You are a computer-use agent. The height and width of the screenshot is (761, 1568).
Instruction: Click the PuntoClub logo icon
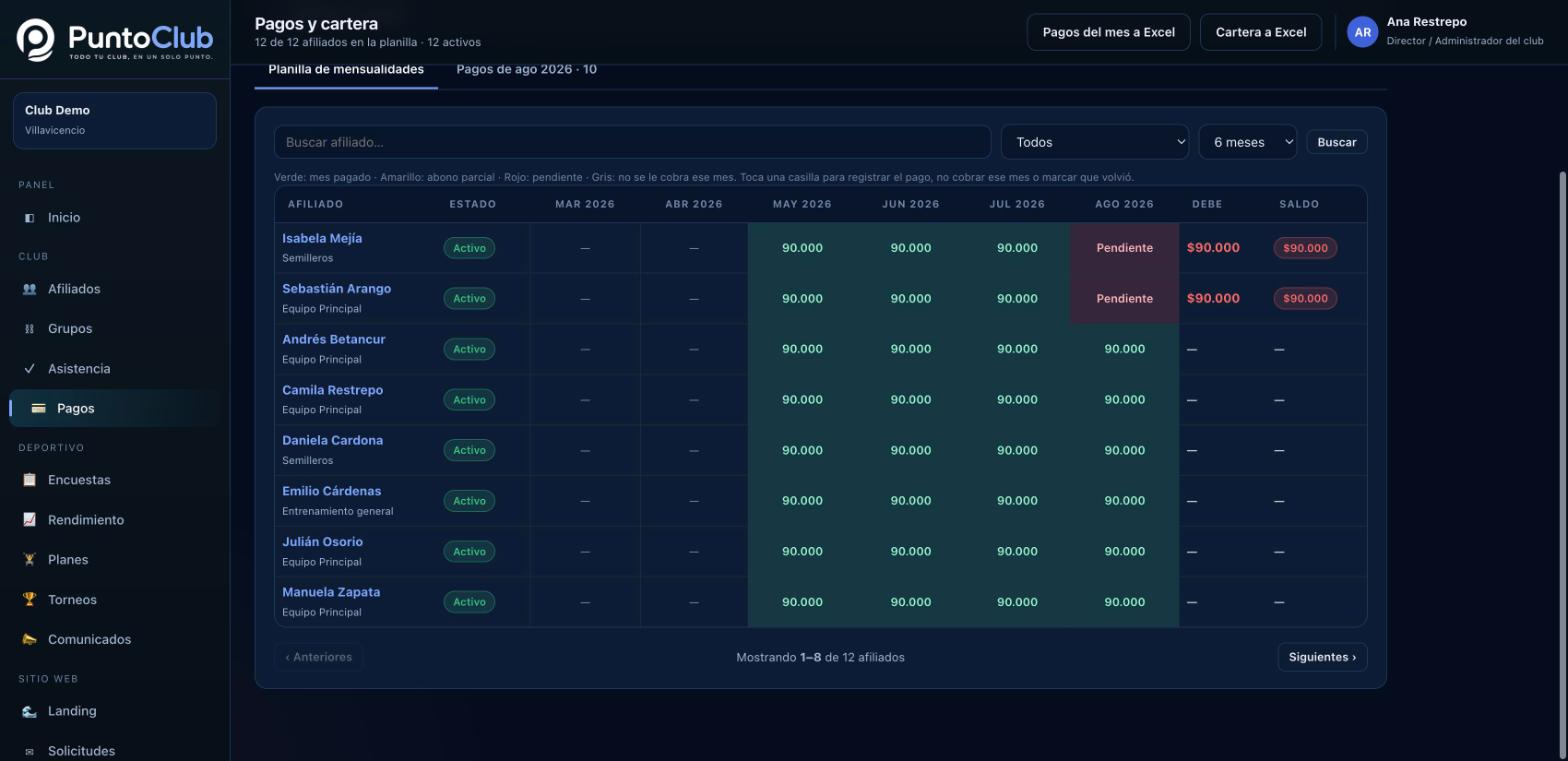pyautogui.click(x=36, y=40)
